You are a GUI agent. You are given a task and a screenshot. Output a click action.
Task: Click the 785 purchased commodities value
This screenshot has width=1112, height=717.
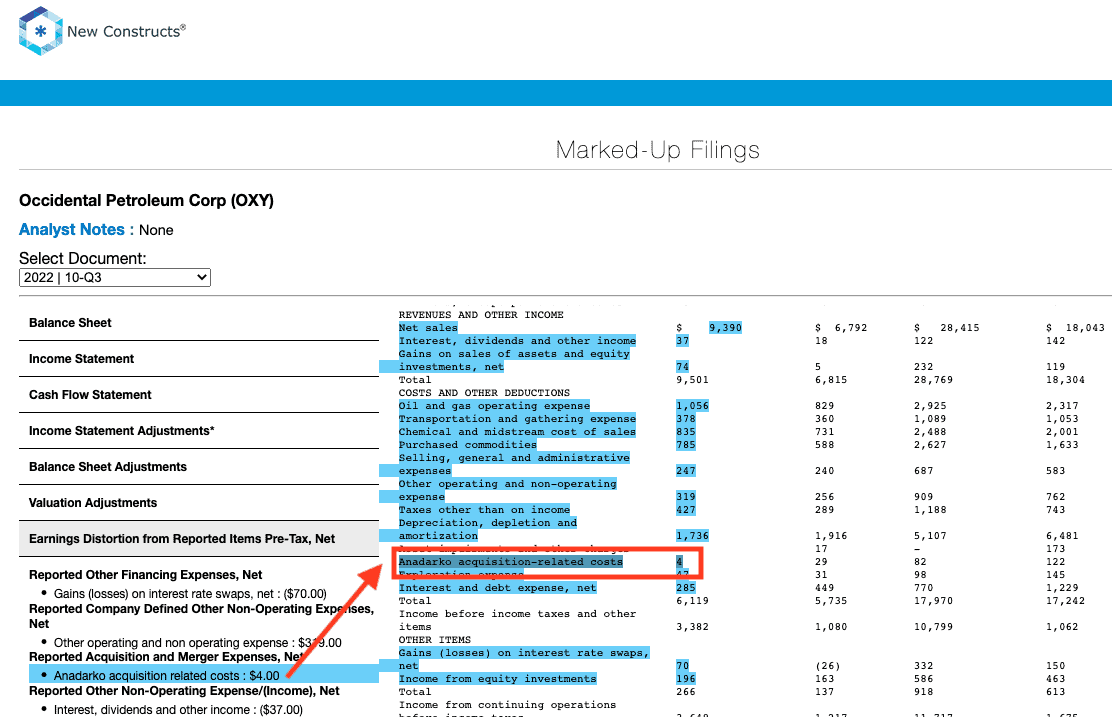pyautogui.click(x=686, y=445)
